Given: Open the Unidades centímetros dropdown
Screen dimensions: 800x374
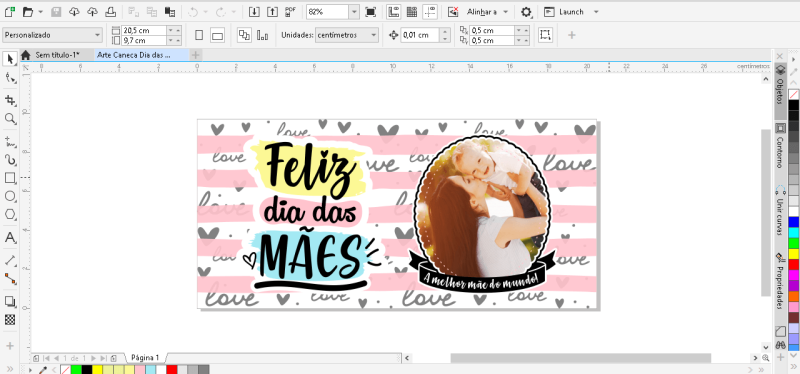Looking at the screenshot, I should point(347,35).
